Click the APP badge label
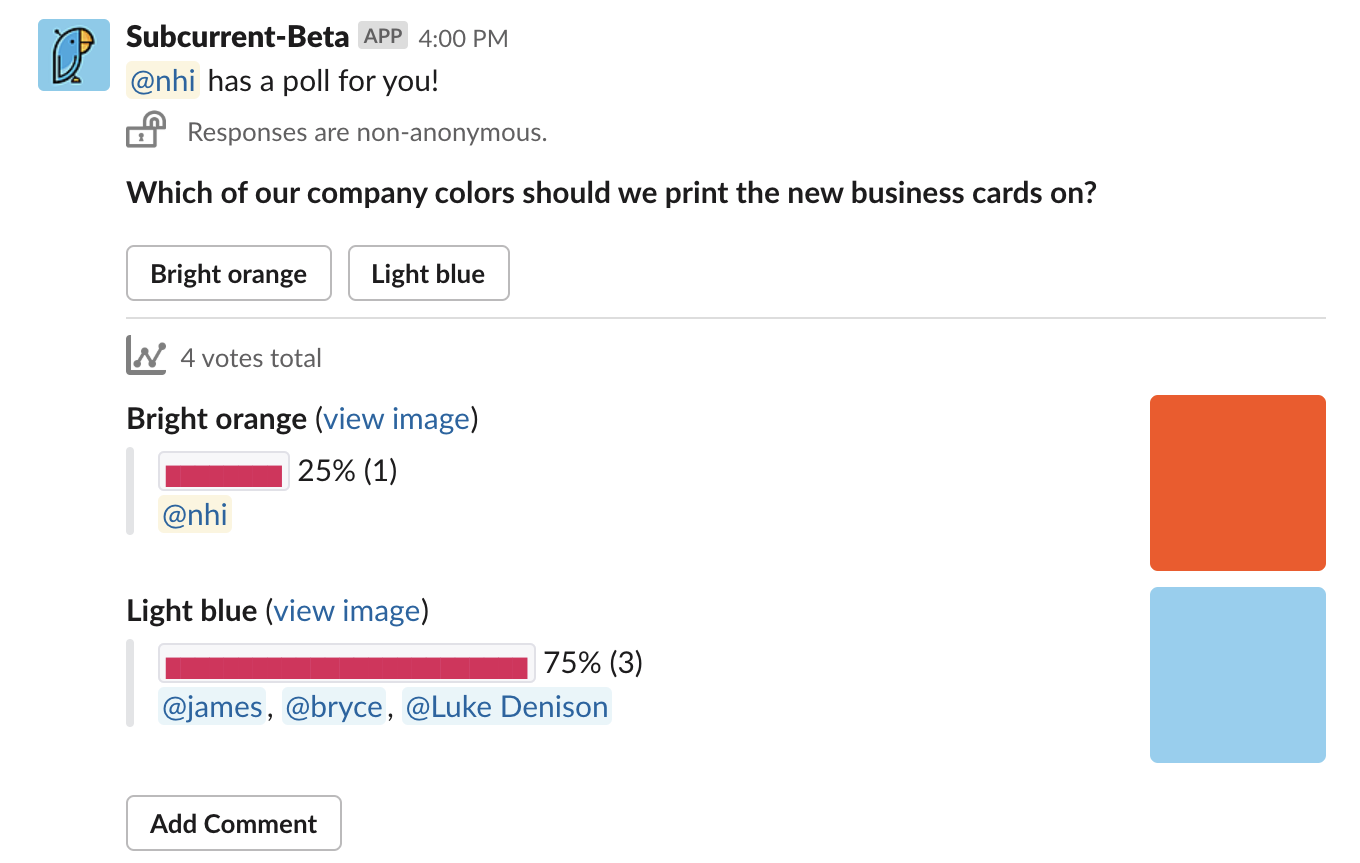Viewport: 1360px width, 863px height. pyautogui.click(x=383, y=37)
